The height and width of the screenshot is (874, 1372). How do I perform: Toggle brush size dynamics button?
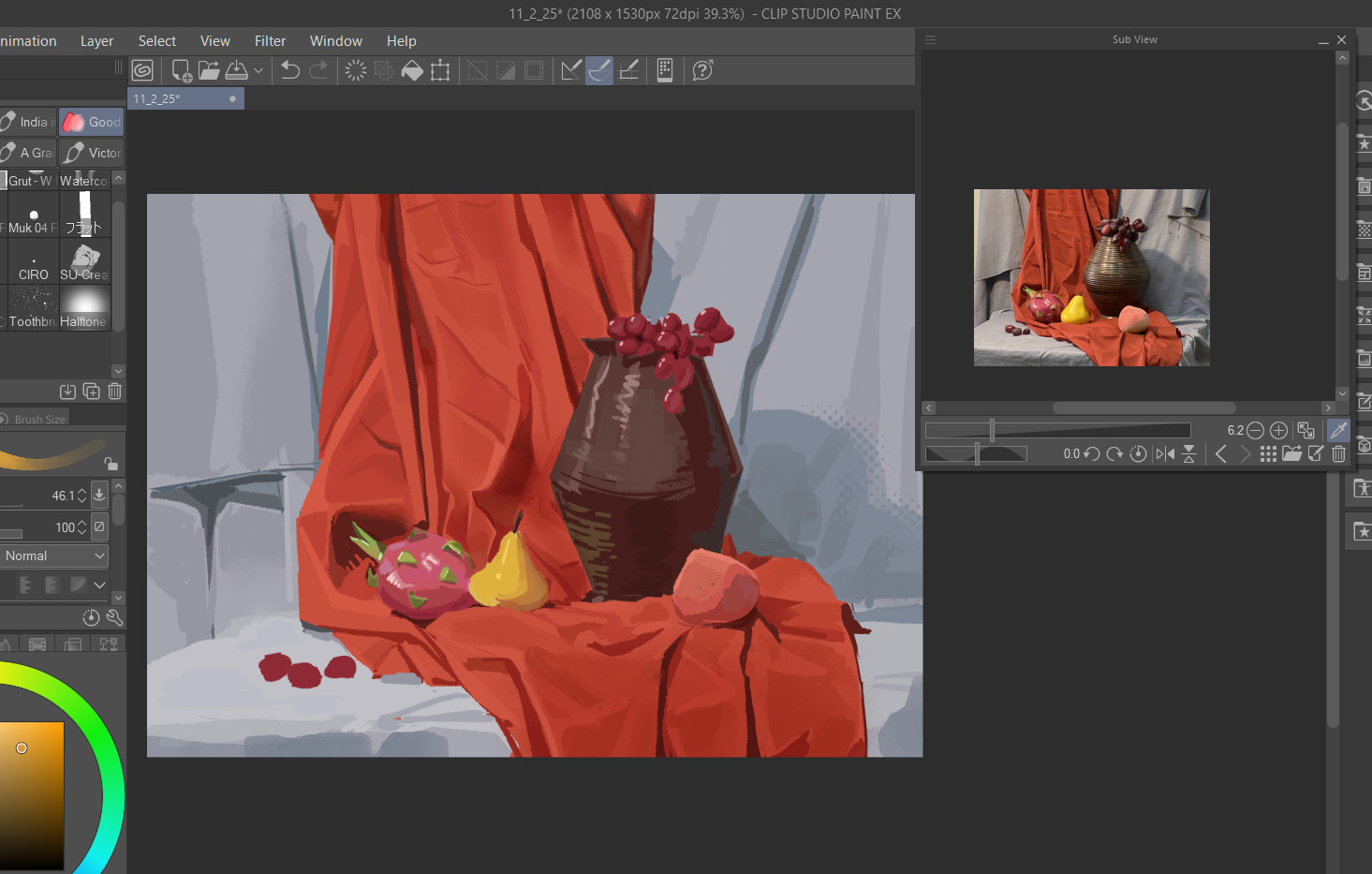coord(99,495)
